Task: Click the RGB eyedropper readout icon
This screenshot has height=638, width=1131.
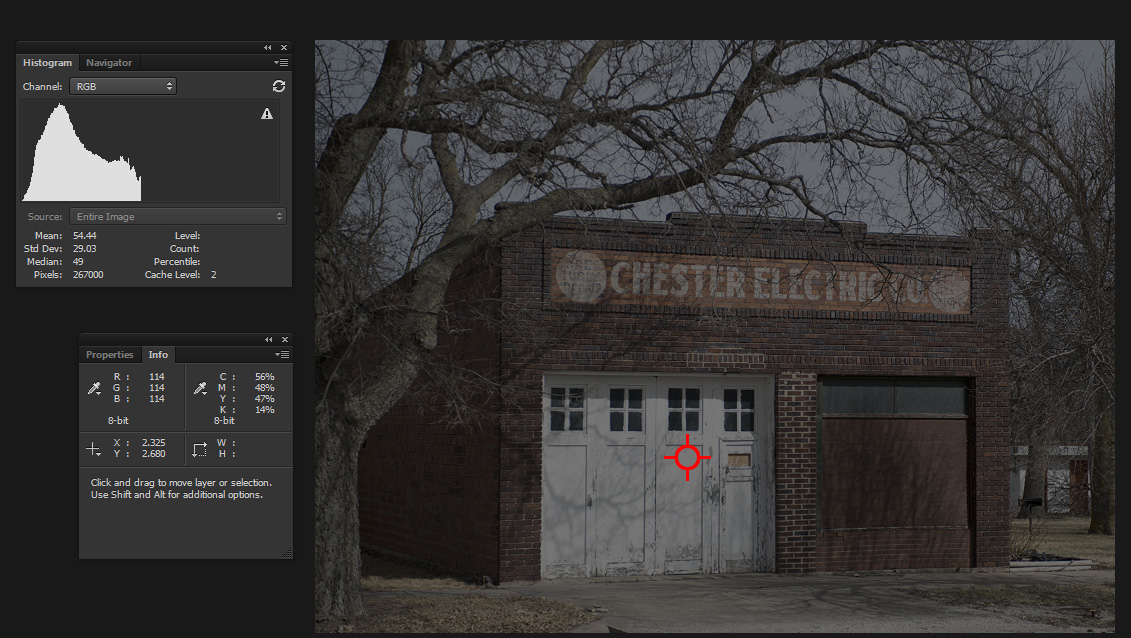Action: [94, 389]
